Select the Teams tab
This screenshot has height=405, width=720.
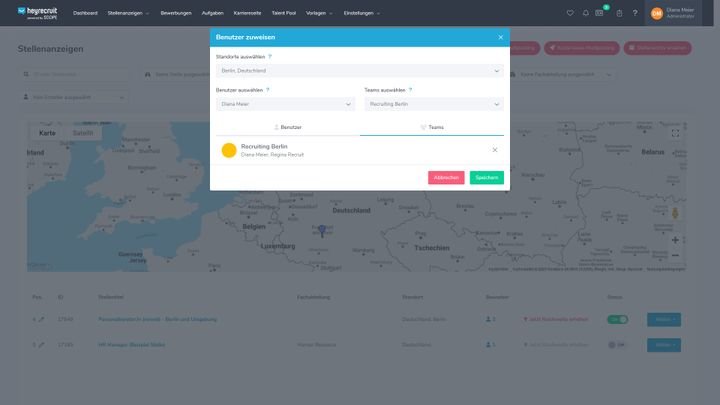(x=432, y=127)
